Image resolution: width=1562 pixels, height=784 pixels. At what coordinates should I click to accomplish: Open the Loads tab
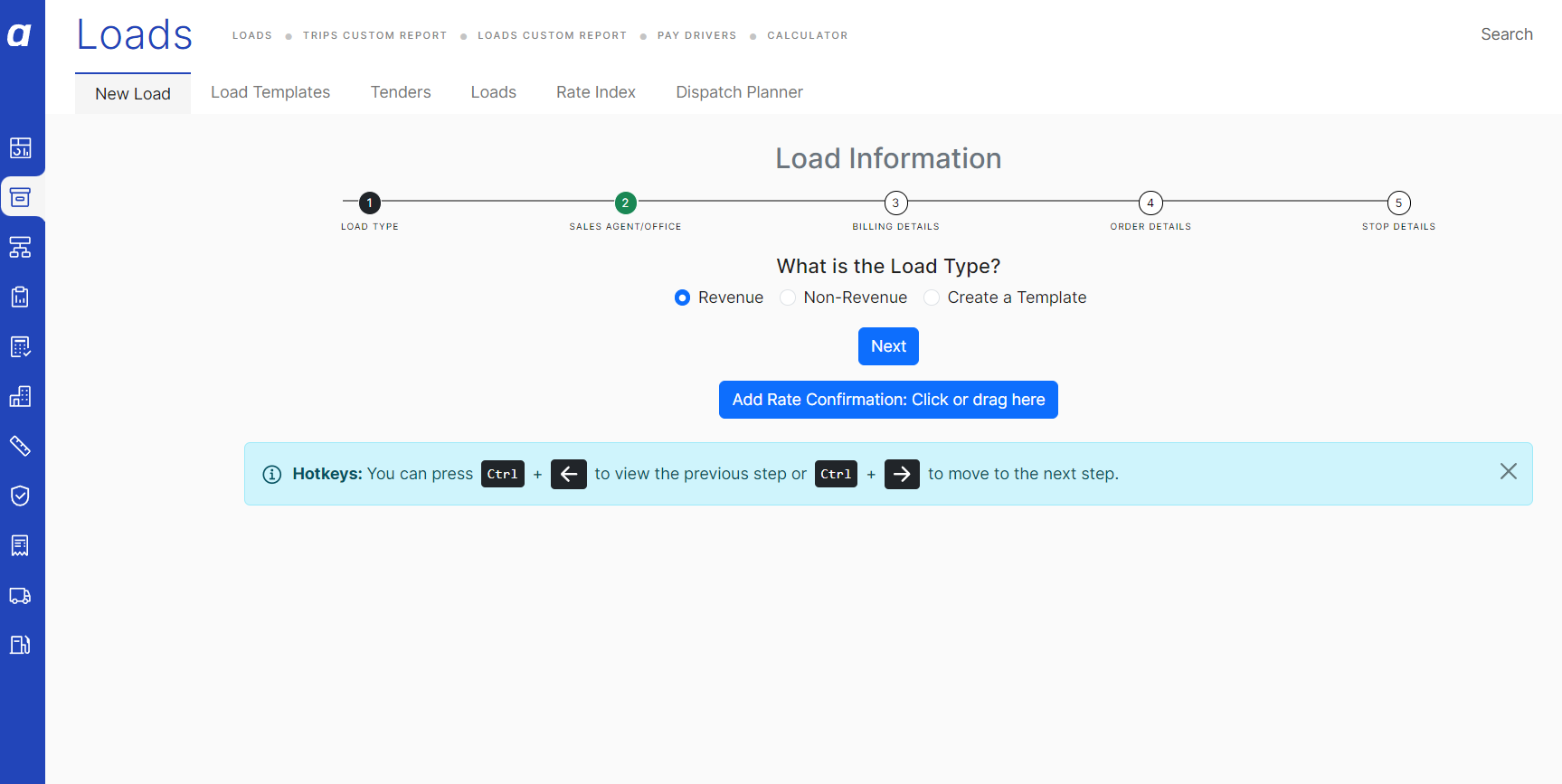pyautogui.click(x=494, y=92)
